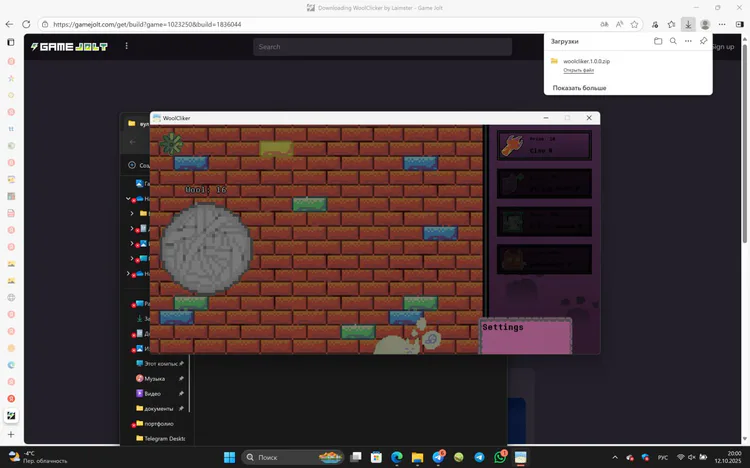The height and width of the screenshot is (468, 750).
Task: Select Этот компьютер in Explorer sidebar
Action: click(x=161, y=364)
